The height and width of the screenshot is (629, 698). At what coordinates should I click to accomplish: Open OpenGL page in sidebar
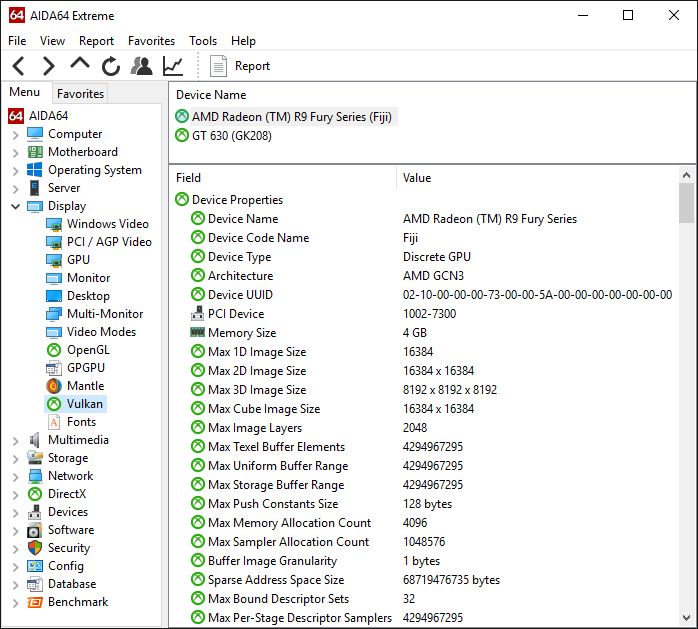click(x=88, y=350)
